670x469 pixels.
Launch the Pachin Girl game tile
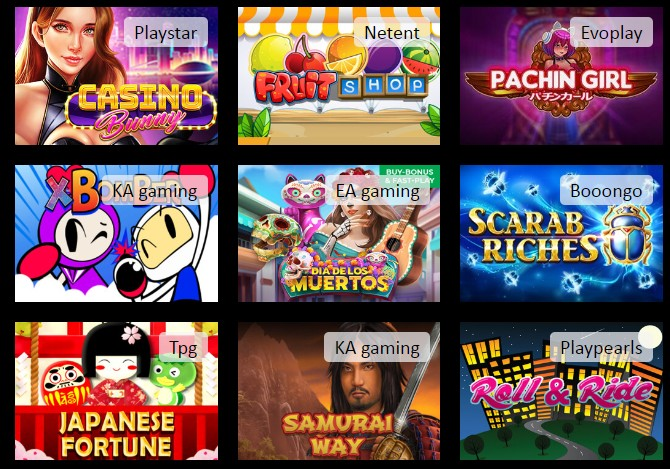[561, 76]
